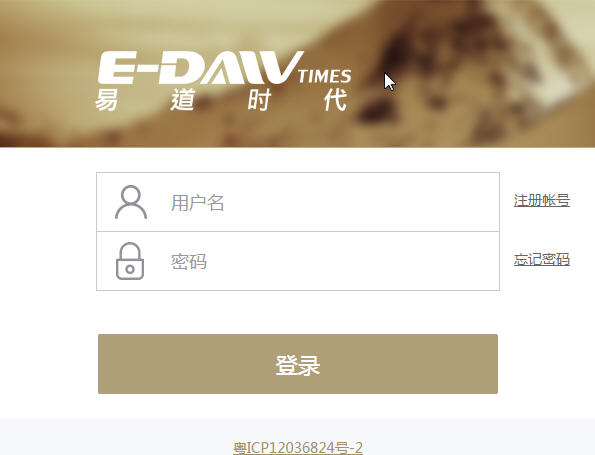This screenshot has height=455, width=595.
Task: Click the 道 character in the logo
Action: tap(183, 99)
